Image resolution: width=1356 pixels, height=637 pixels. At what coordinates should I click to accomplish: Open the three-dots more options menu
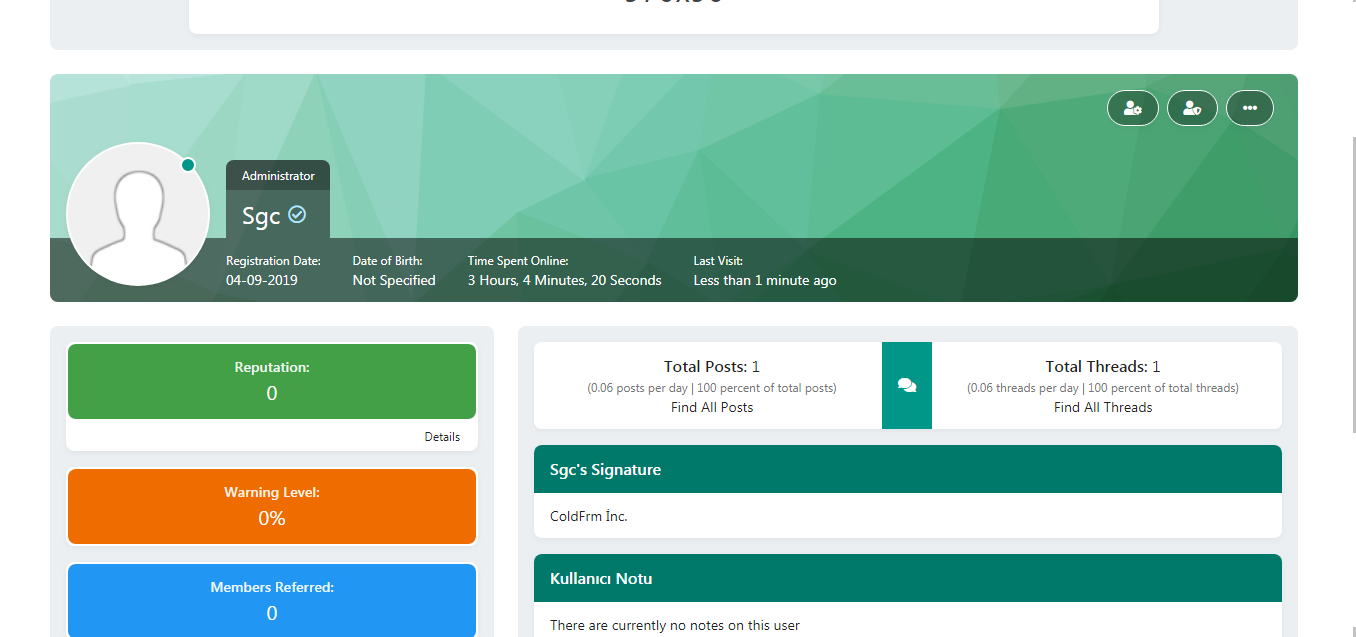click(1249, 108)
